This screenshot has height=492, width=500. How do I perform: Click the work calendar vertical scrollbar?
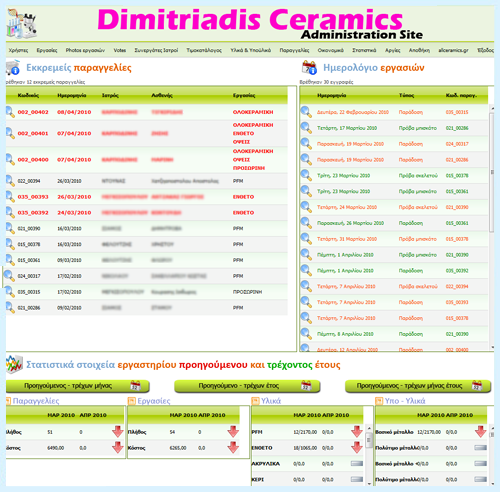tap(492, 172)
